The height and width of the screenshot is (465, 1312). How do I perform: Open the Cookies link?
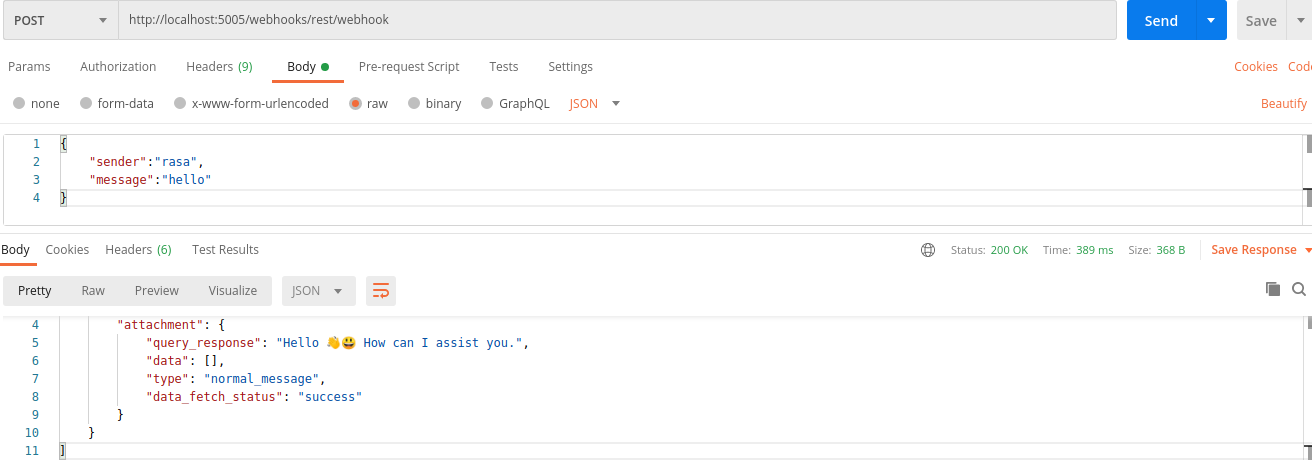1256,67
